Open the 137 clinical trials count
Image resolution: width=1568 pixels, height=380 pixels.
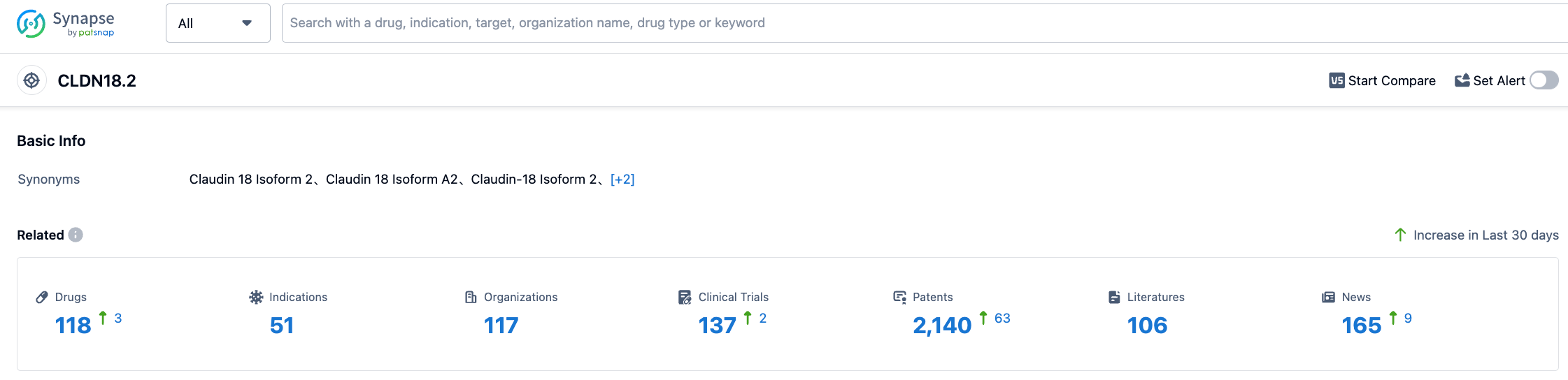click(717, 326)
